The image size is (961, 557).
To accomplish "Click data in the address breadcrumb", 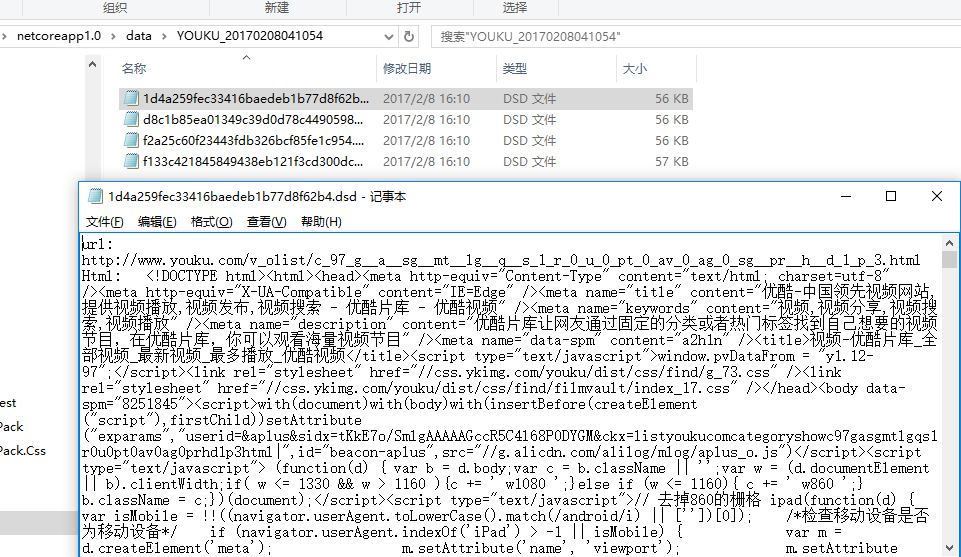I will click(139, 36).
